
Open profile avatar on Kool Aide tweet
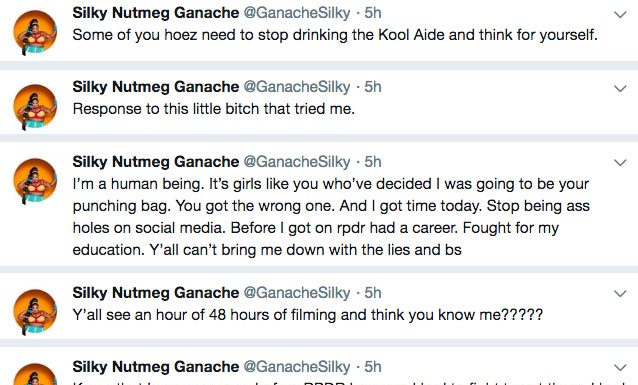tap(35, 33)
